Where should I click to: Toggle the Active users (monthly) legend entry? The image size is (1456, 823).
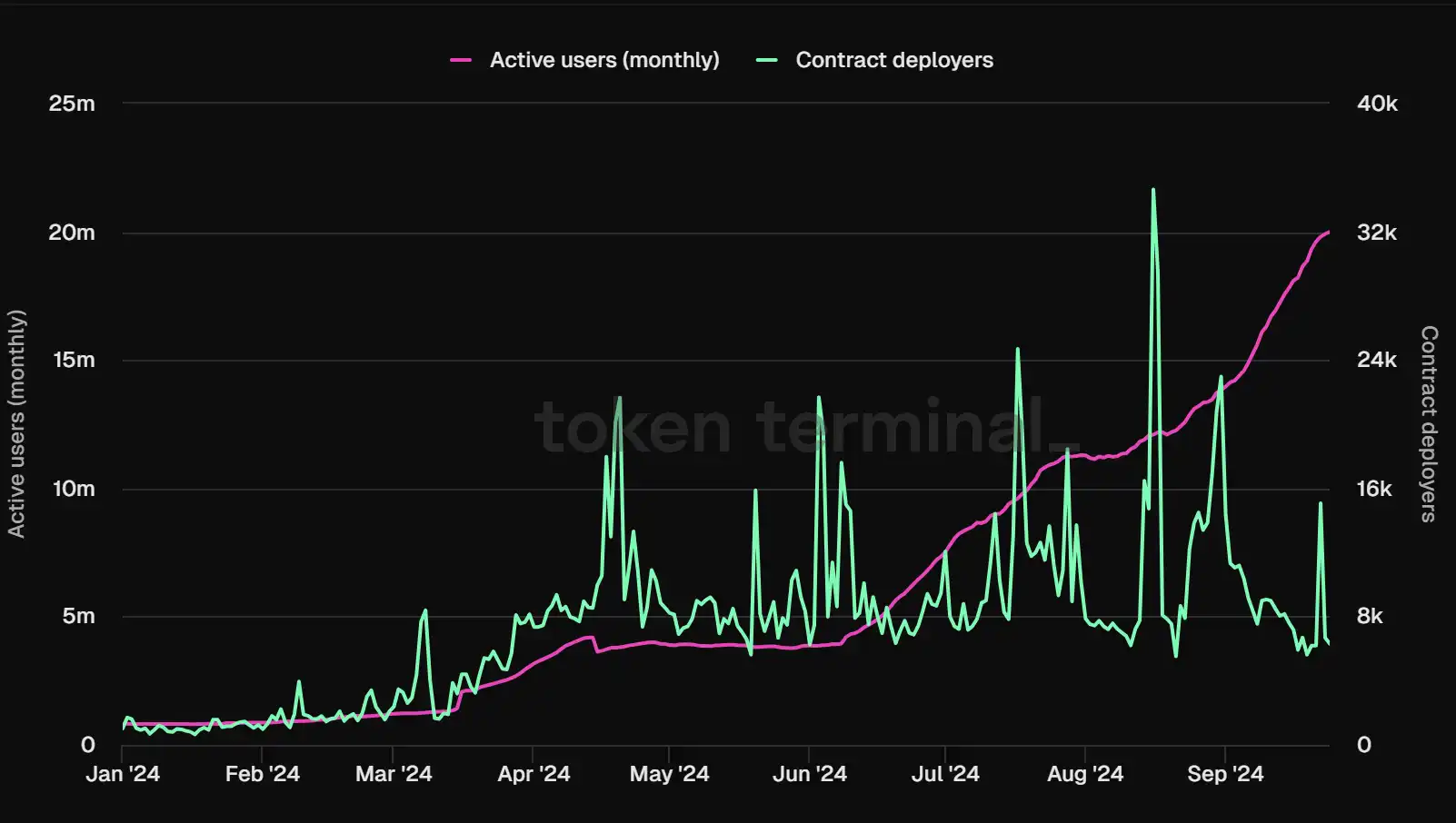[603, 60]
